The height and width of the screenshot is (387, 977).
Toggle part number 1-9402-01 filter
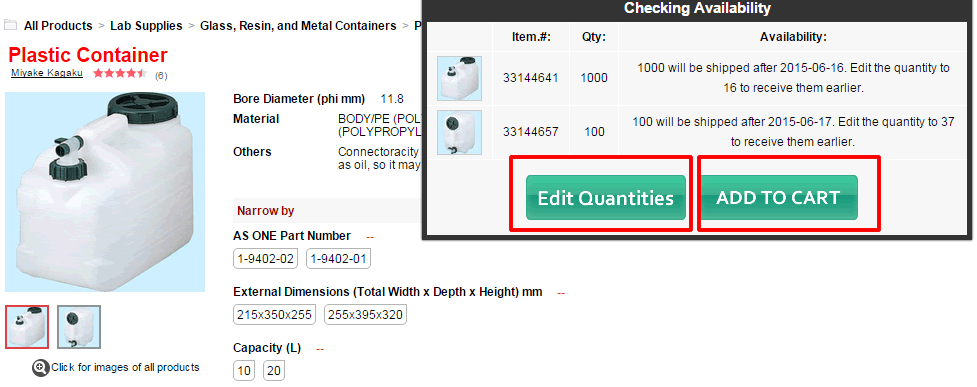[x=338, y=259]
